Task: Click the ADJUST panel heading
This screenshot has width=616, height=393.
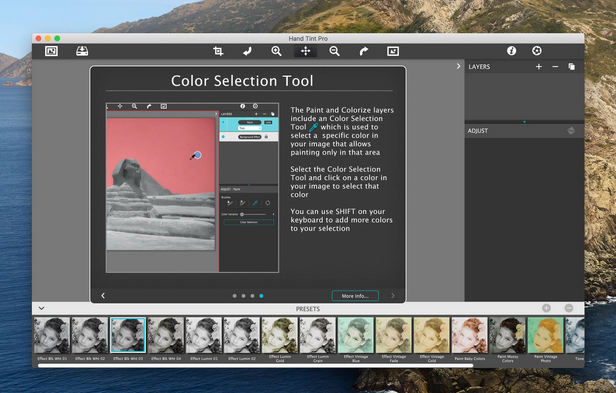Action: [x=478, y=131]
